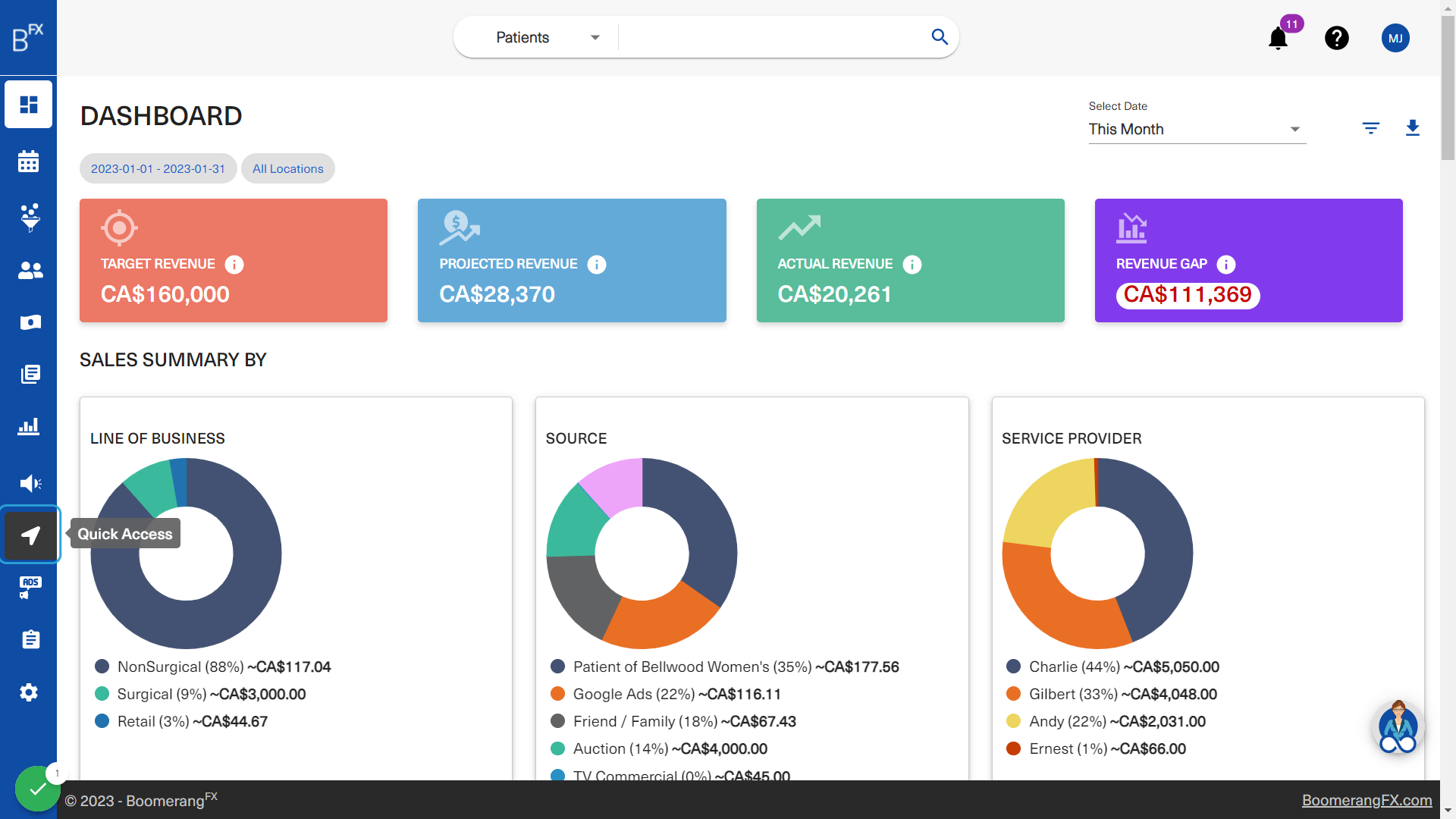The image size is (1456, 819).
Task: Open the Marketing megaphone sidebar icon
Action: [30, 483]
